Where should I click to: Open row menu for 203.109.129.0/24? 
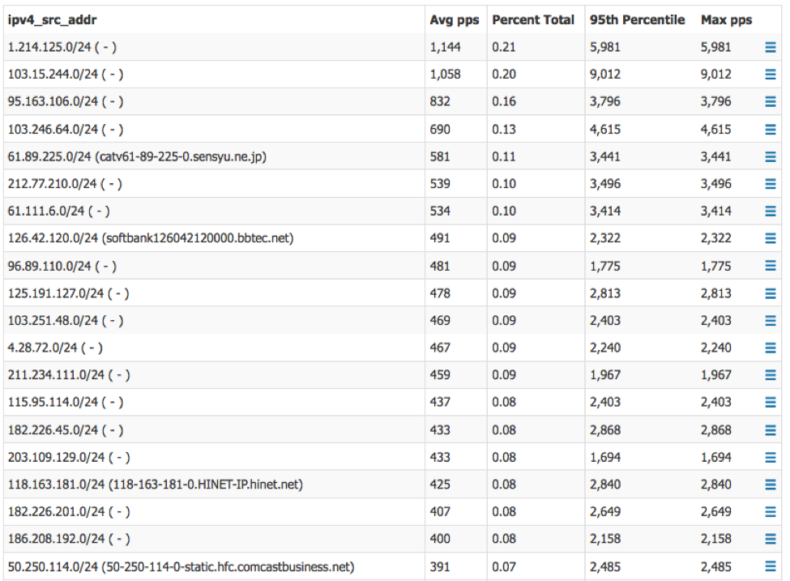[770, 457]
